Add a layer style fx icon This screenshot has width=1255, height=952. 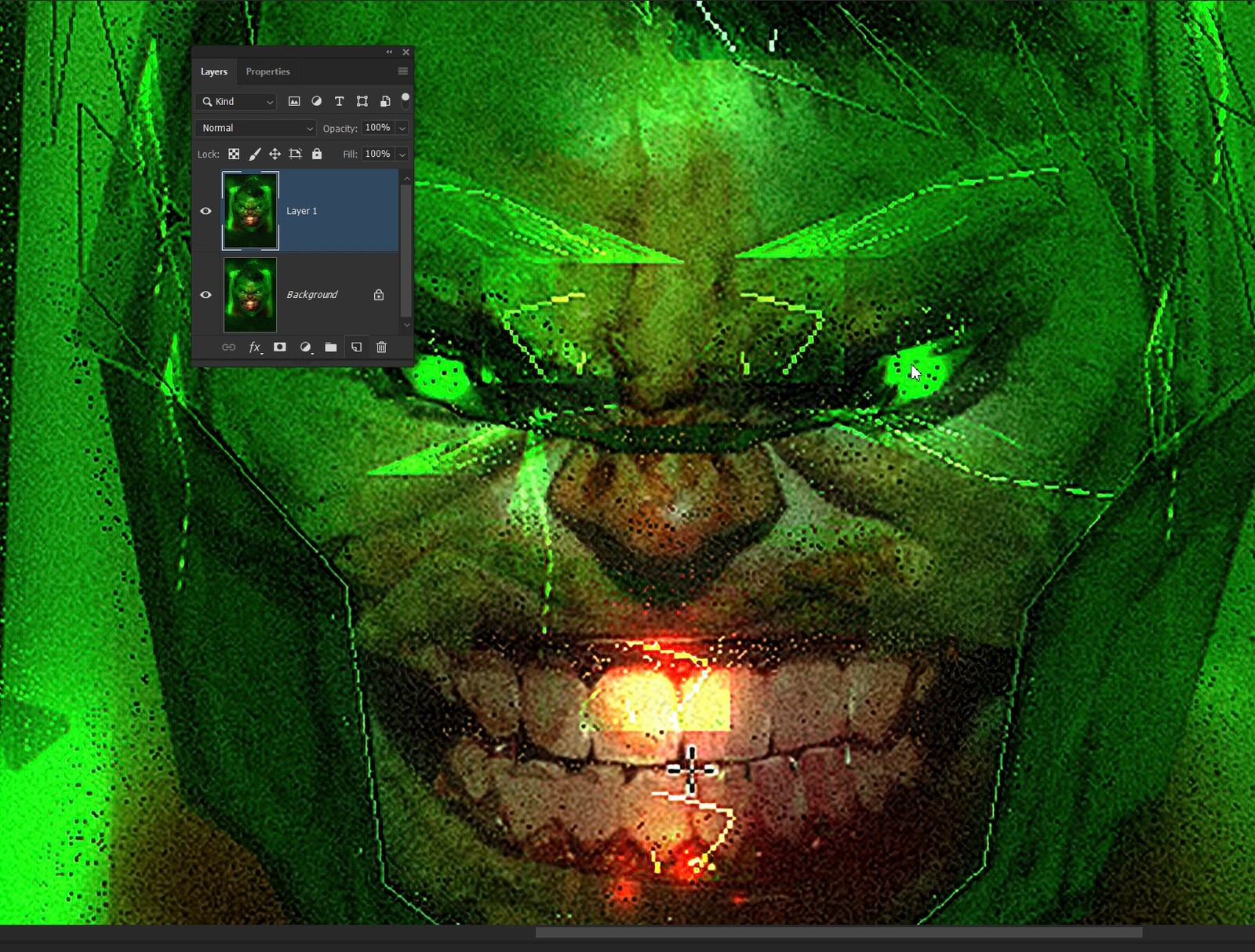[255, 347]
